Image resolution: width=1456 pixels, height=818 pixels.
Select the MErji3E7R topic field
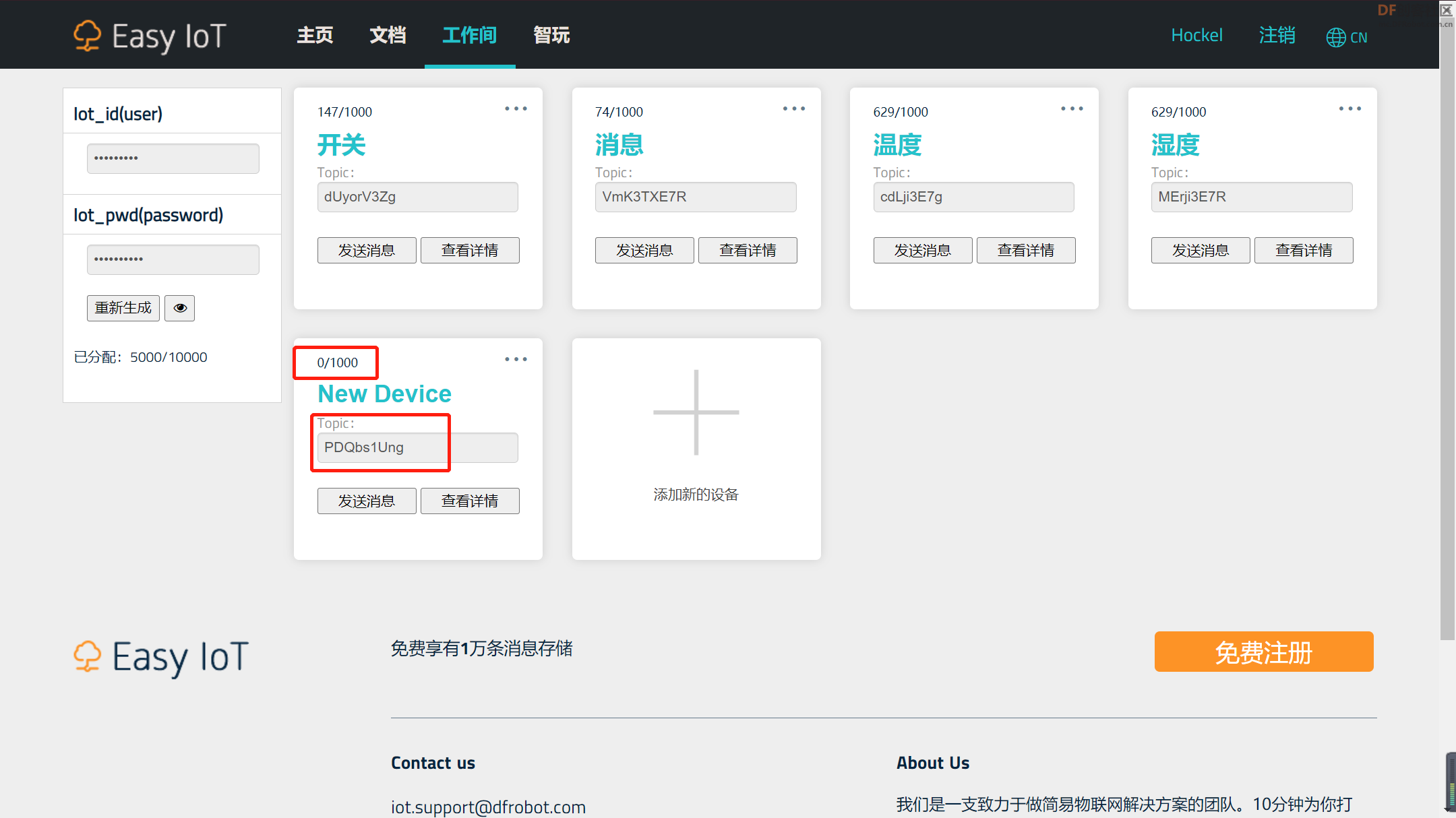click(x=1252, y=197)
